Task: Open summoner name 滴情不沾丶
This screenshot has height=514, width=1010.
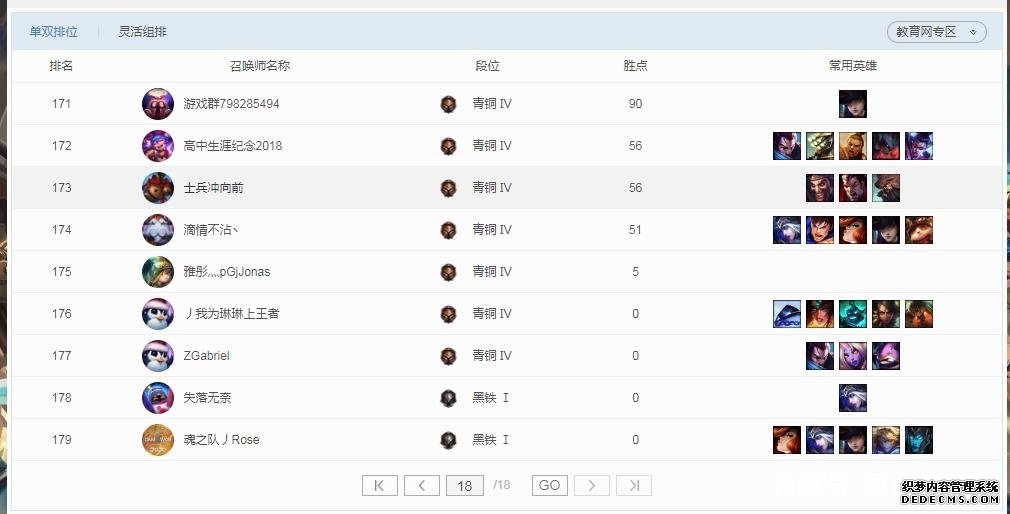Action: pyautogui.click(x=211, y=230)
